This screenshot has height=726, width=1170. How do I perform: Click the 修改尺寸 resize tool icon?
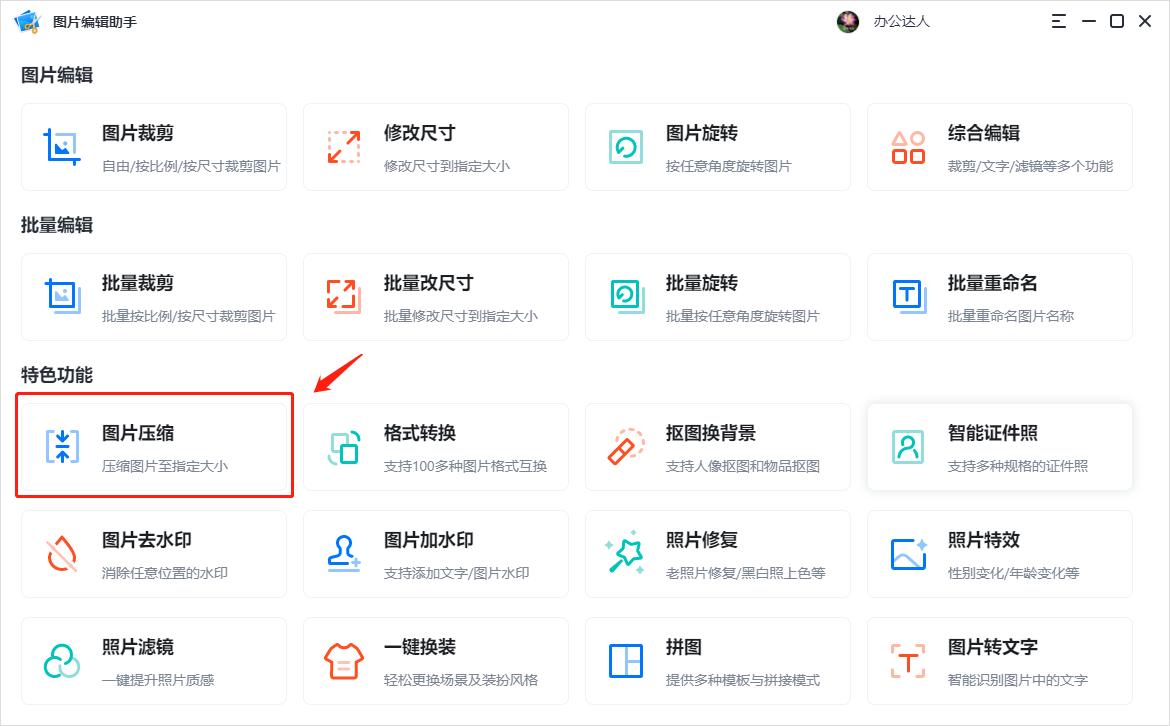pyautogui.click(x=343, y=145)
